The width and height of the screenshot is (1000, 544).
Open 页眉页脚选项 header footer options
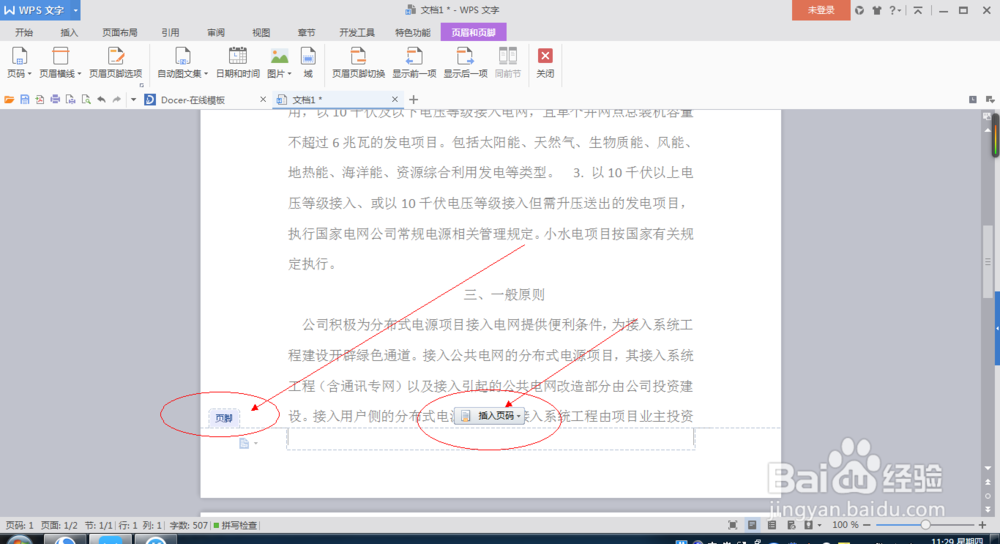(x=115, y=62)
